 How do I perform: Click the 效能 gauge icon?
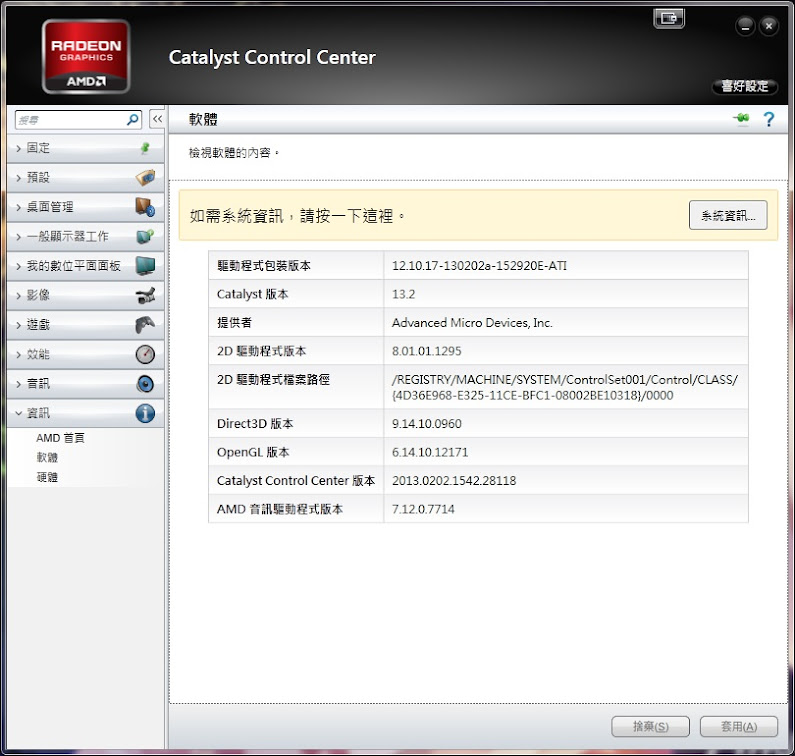145,354
